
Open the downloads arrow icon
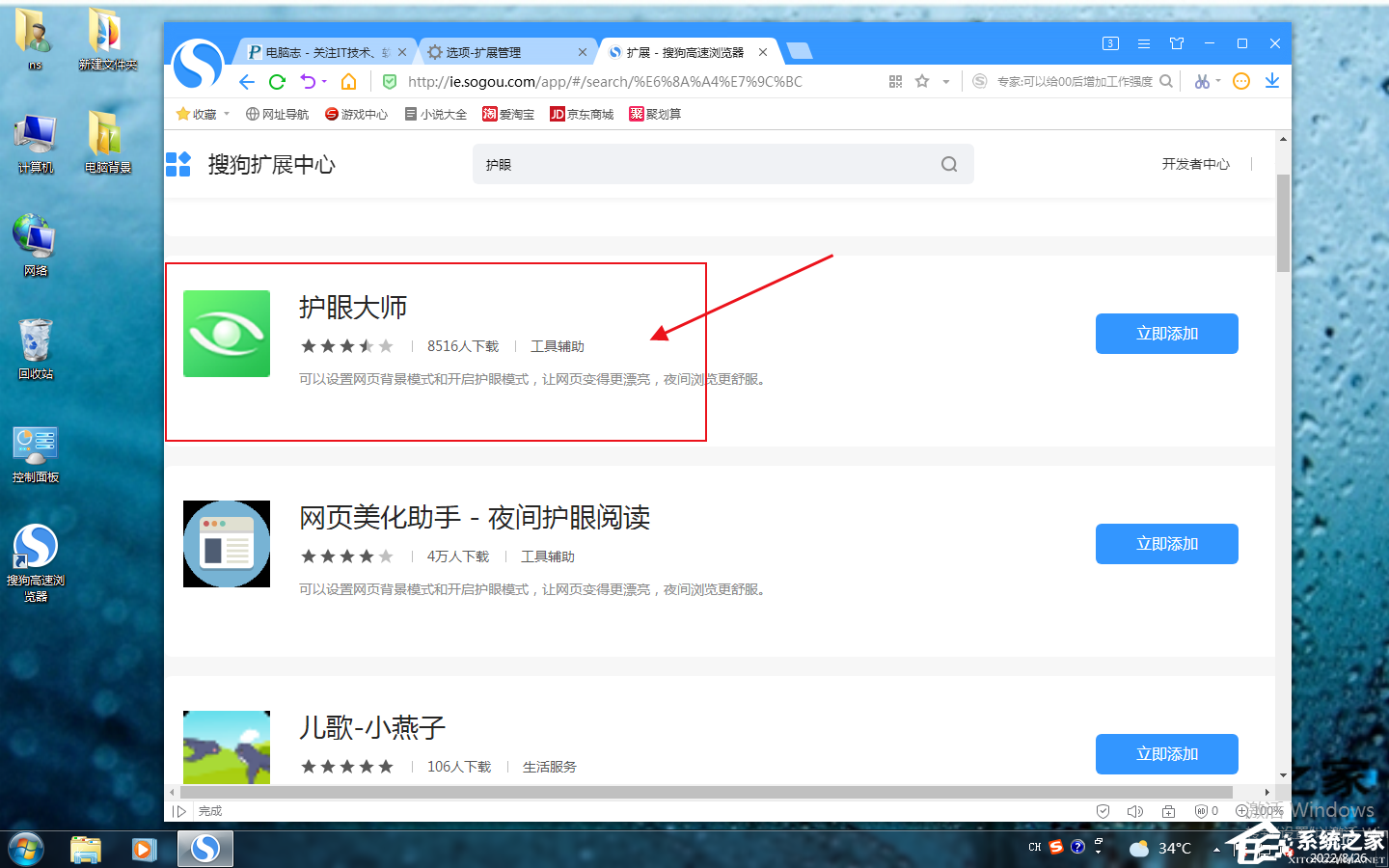coord(1272,81)
